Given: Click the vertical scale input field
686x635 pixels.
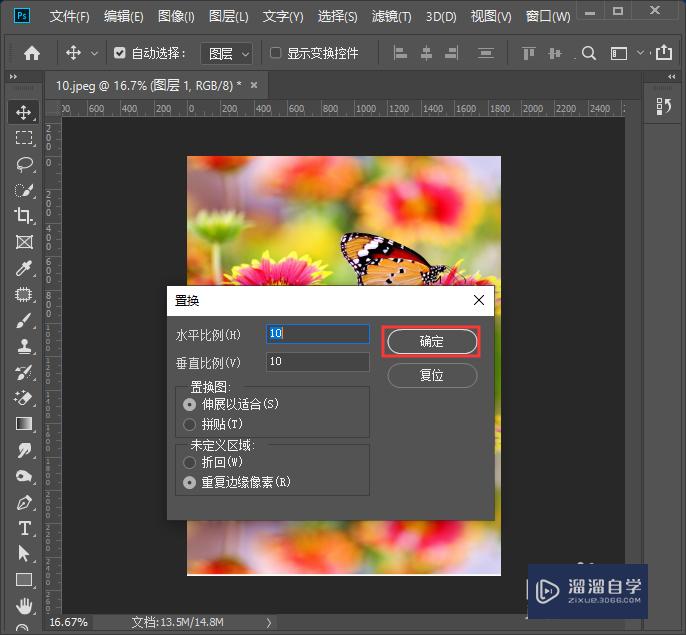Looking at the screenshot, I should tap(318, 361).
